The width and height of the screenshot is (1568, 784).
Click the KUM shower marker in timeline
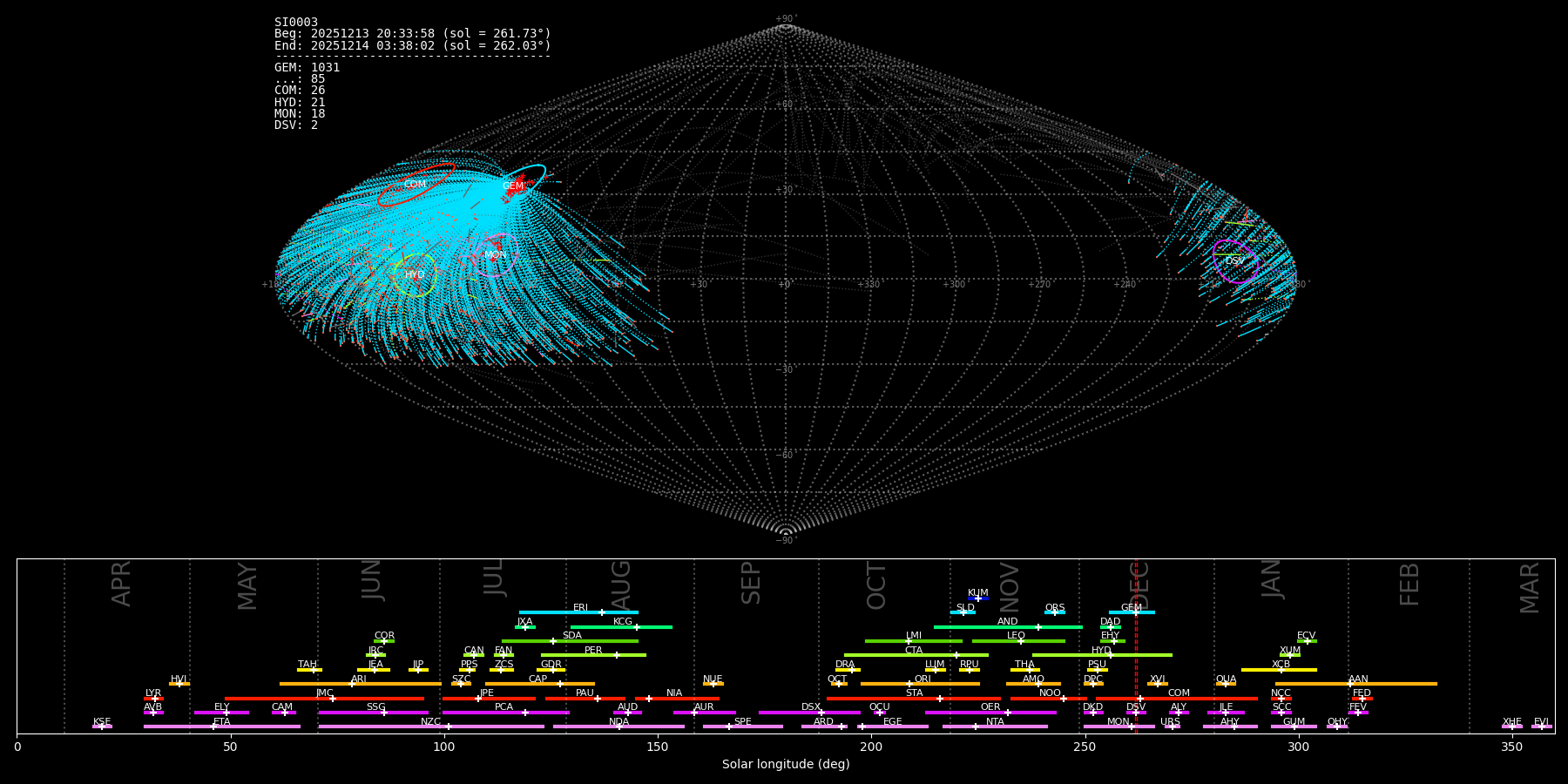click(978, 598)
